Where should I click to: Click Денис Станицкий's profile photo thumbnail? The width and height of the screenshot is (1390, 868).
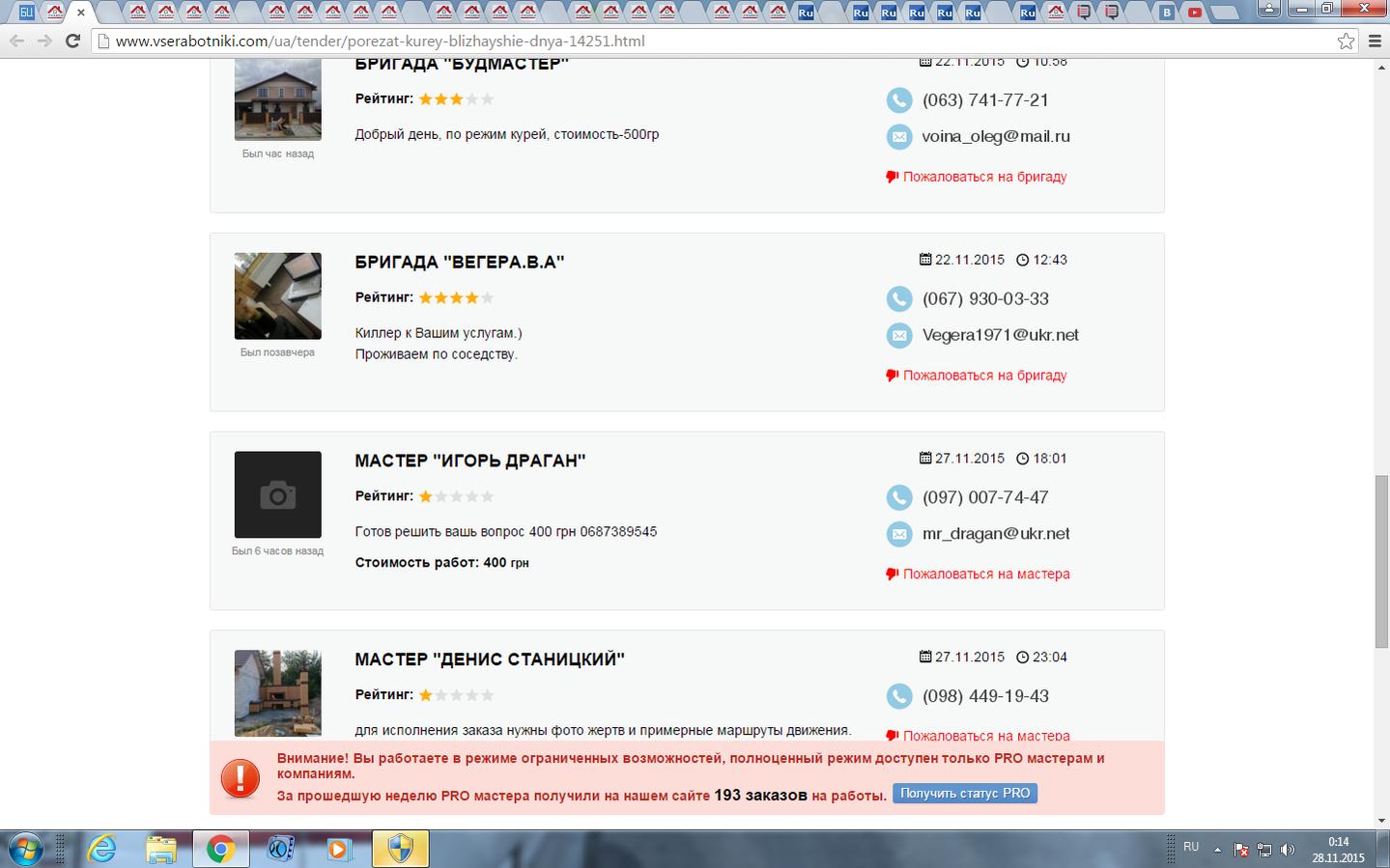coord(278,693)
